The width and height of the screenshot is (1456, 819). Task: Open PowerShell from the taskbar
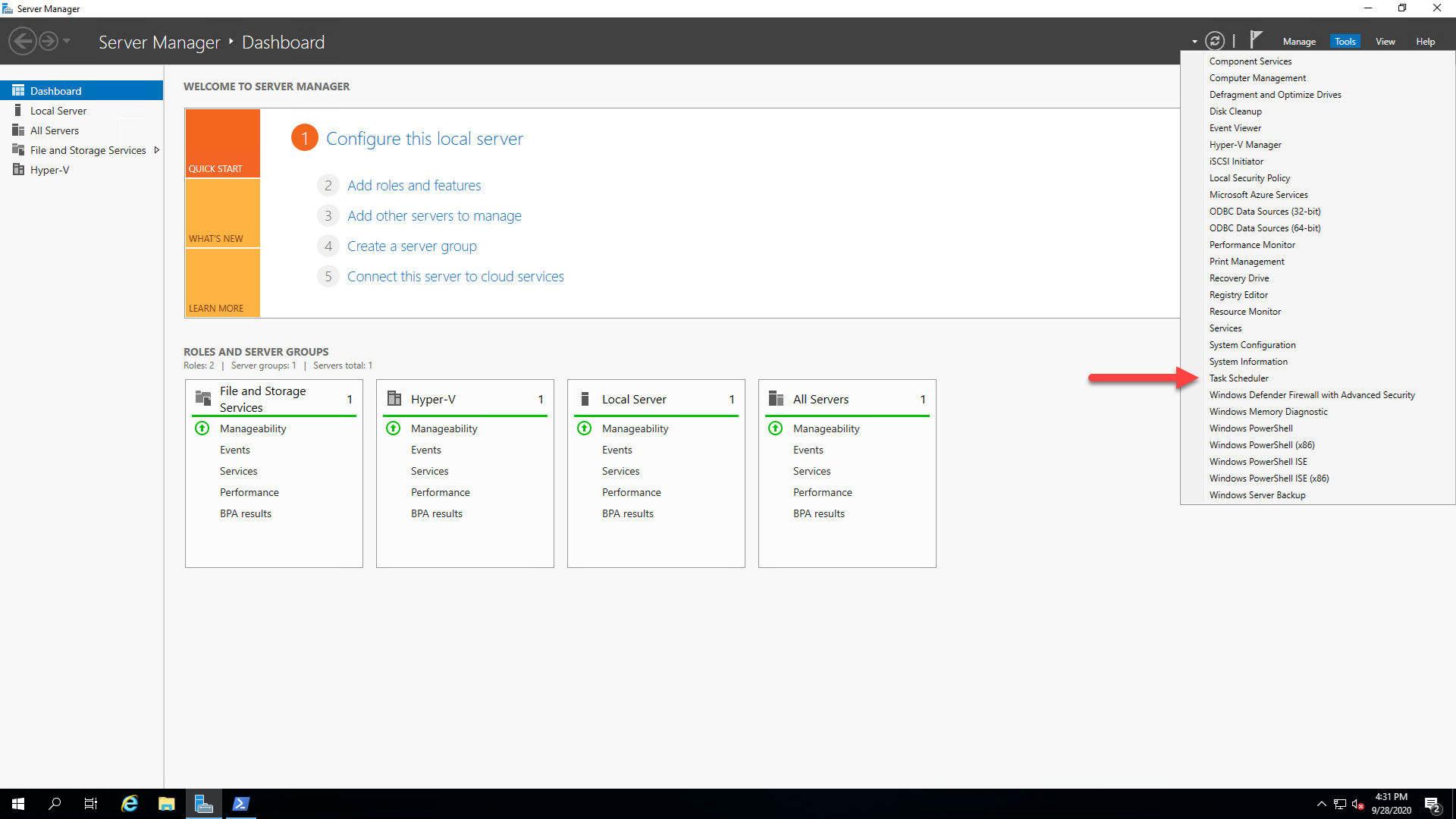click(241, 804)
